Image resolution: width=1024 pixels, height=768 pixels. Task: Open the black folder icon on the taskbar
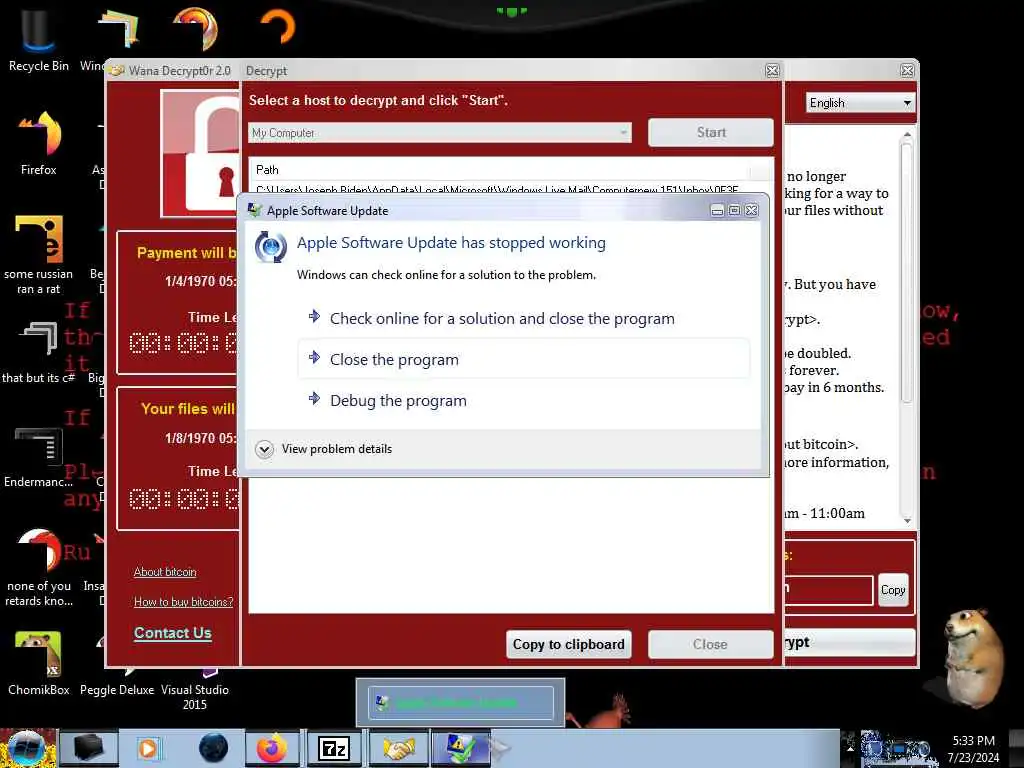tap(89, 748)
